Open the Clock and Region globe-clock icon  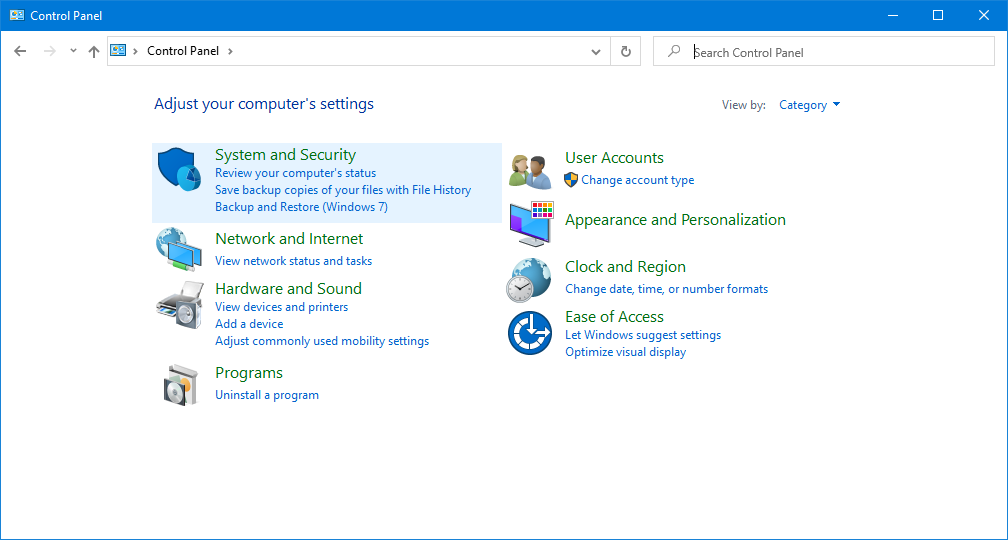[528, 280]
